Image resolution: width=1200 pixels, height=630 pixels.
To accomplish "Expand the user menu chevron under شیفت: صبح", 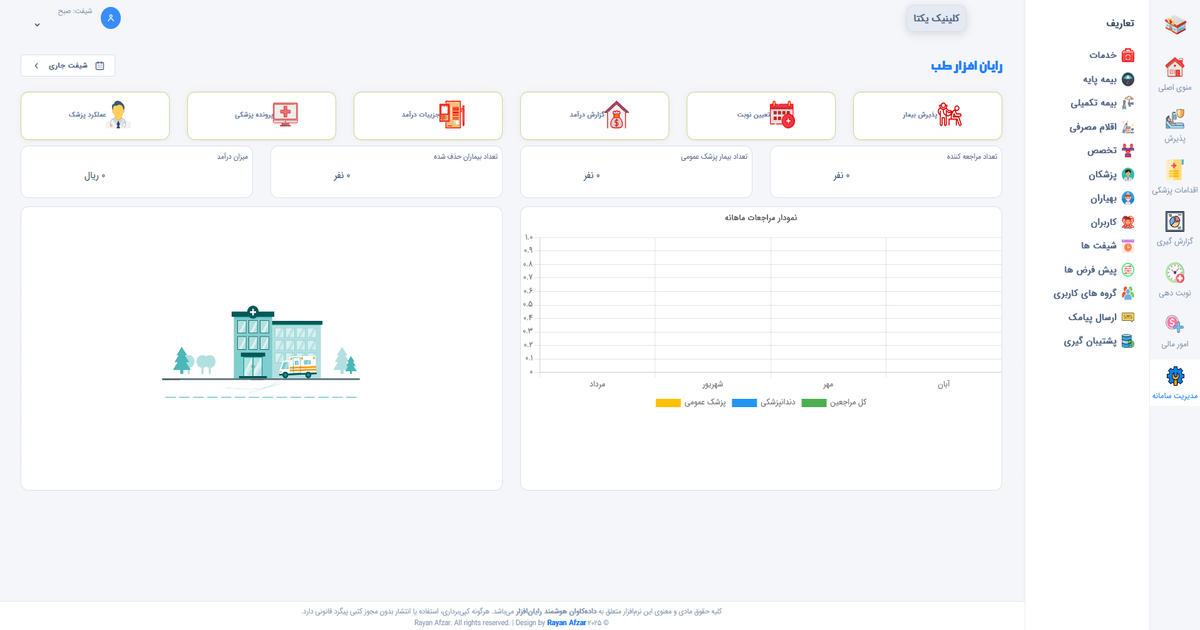I will (x=37, y=25).
